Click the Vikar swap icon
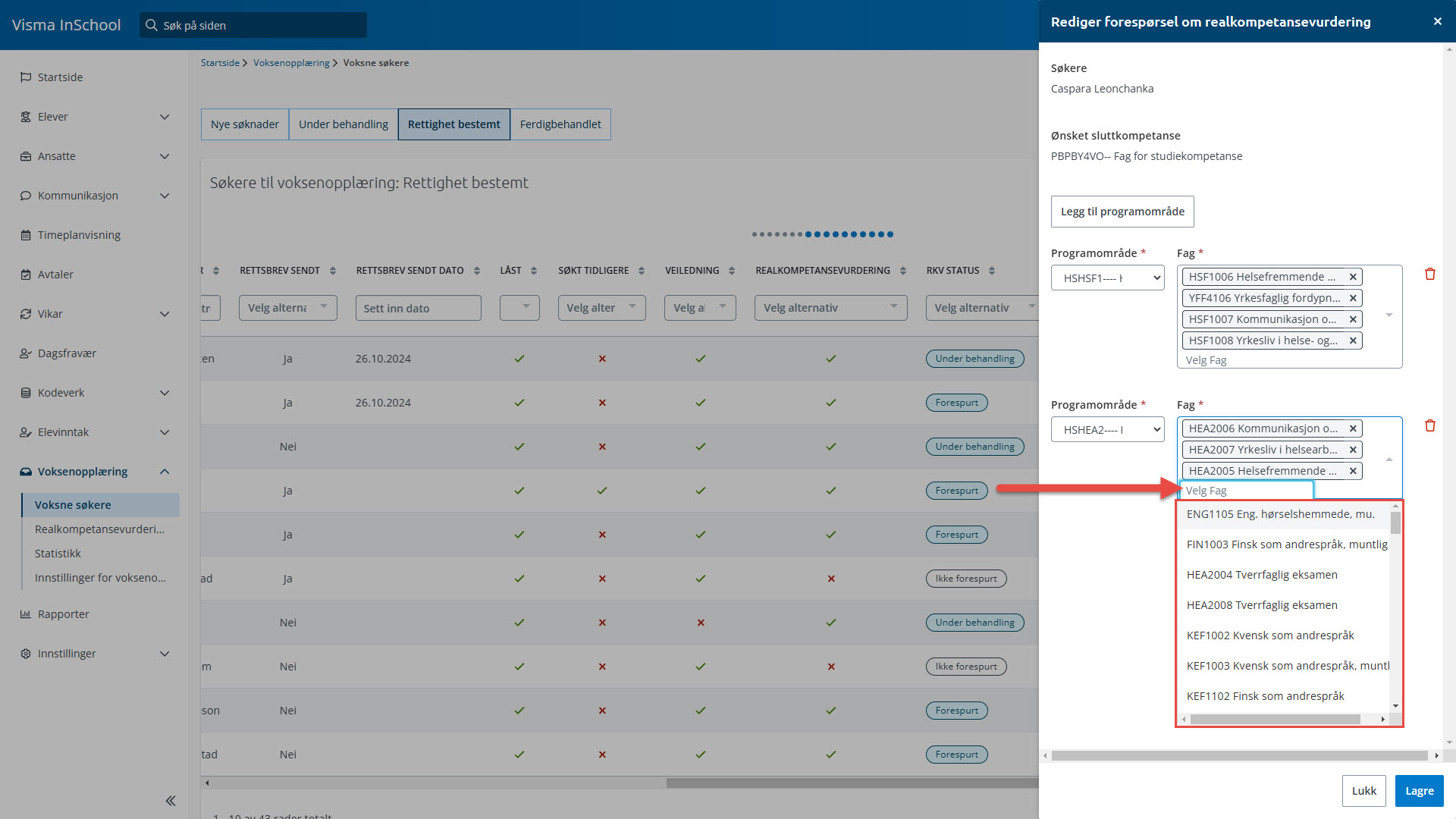This screenshot has height=819, width=1456. 26,314
